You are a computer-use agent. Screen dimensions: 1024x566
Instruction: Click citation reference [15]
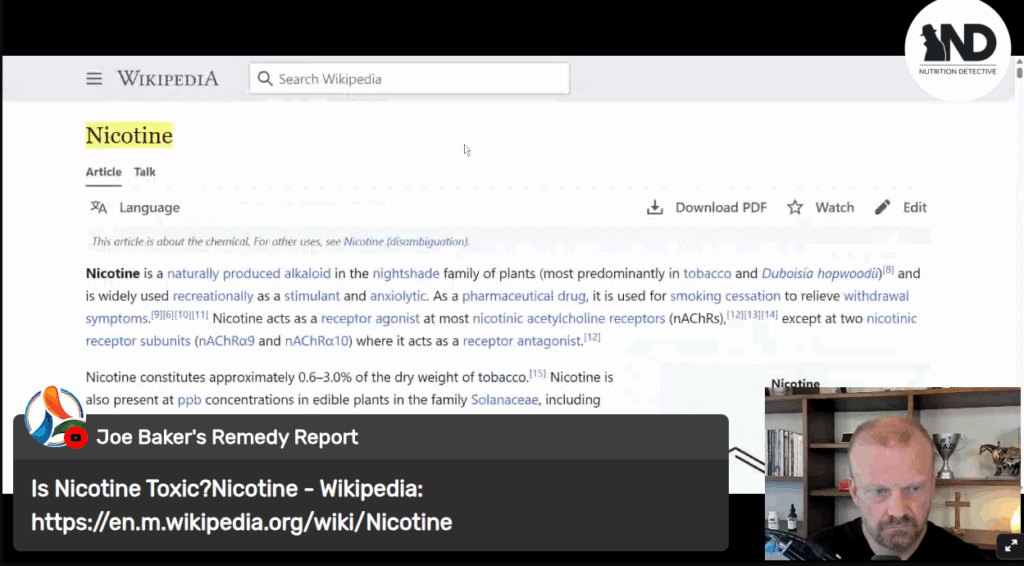click(537, 373)
